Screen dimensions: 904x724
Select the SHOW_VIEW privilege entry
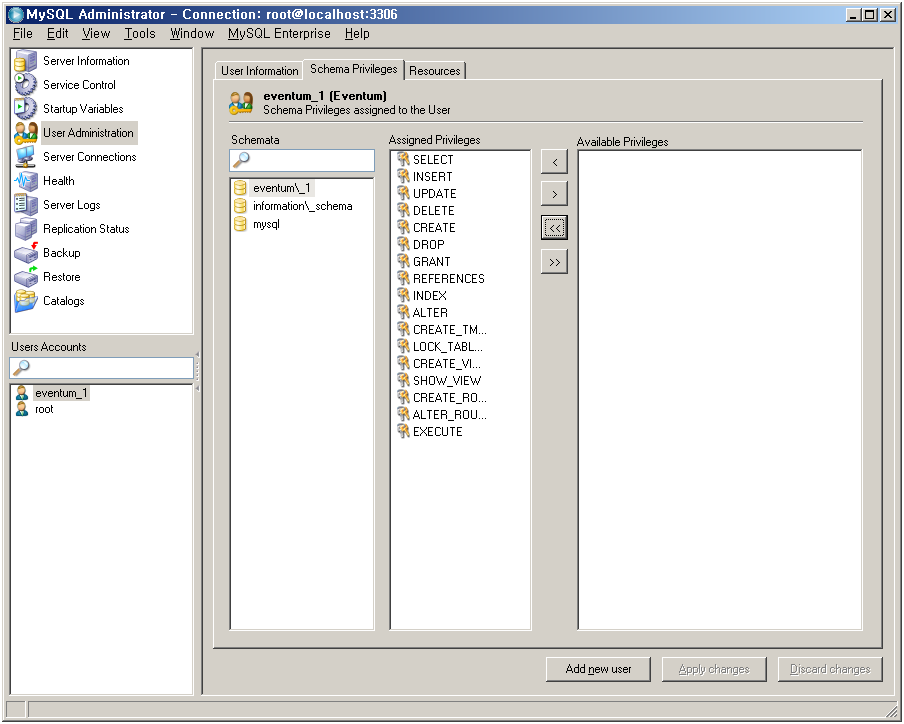447,380
